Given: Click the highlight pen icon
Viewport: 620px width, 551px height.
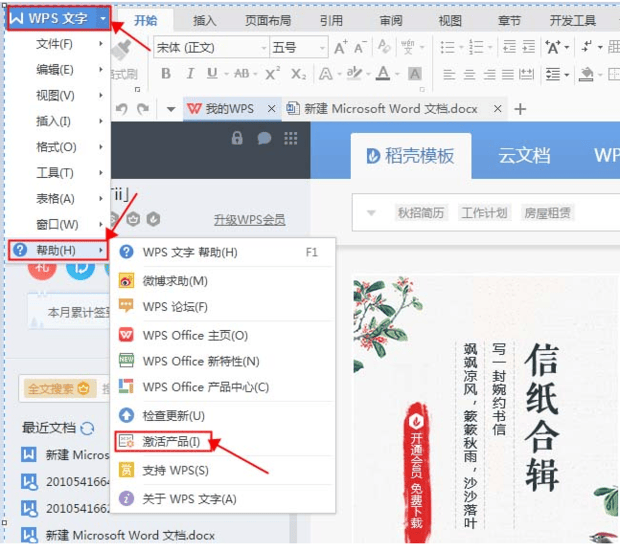Looking at the screenshot, I should point(354,73).
